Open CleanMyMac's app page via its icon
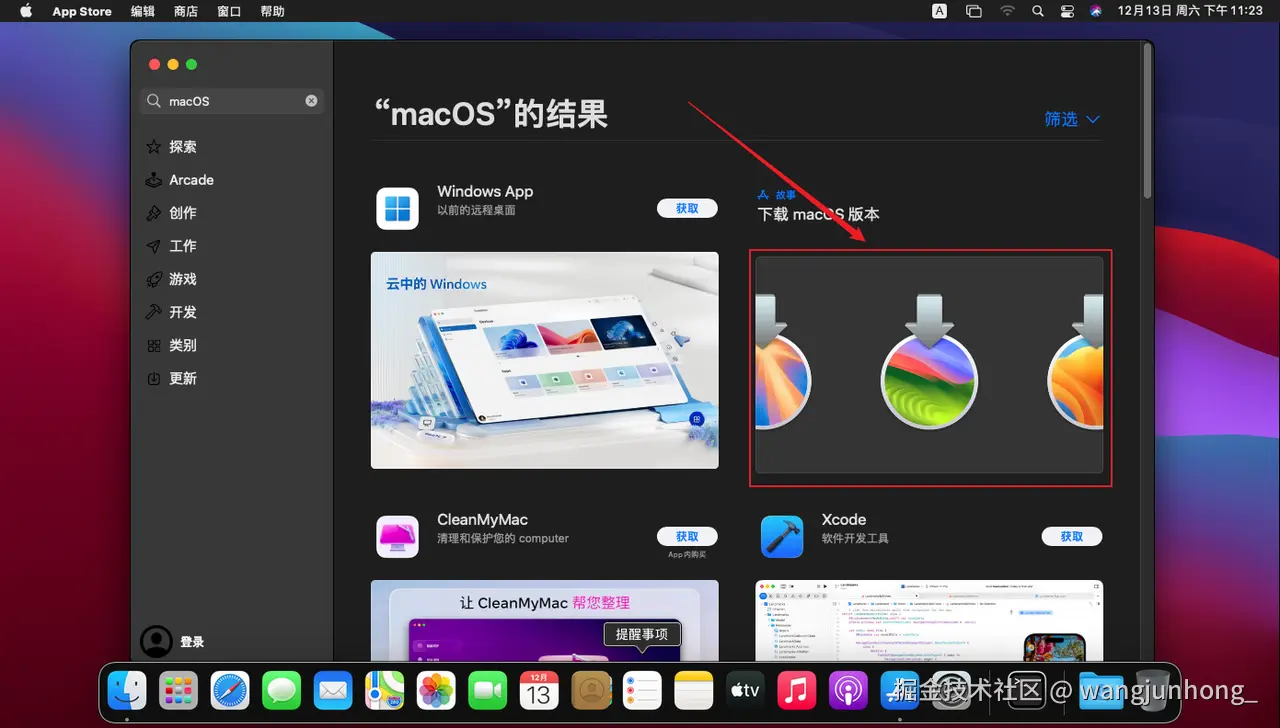The height and width of the screenshot is (728, 1280). click(397, 536)
